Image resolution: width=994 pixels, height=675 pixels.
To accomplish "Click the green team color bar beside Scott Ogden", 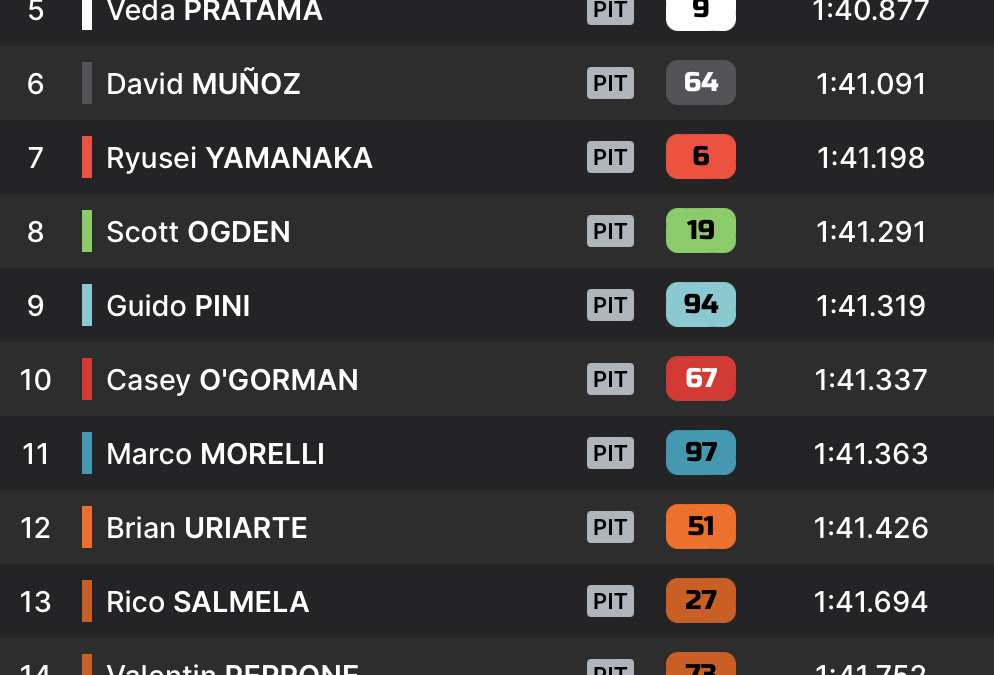I will [x=87, y=231].
